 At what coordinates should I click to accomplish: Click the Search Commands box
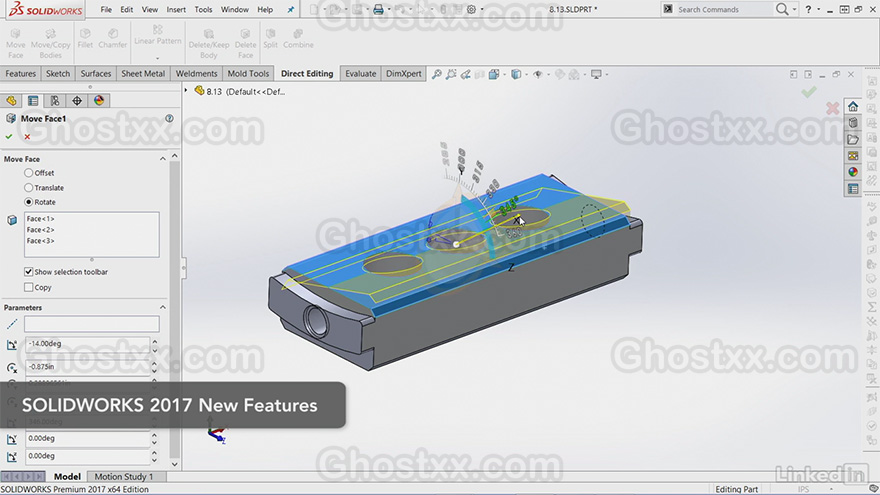click(724, 10)
